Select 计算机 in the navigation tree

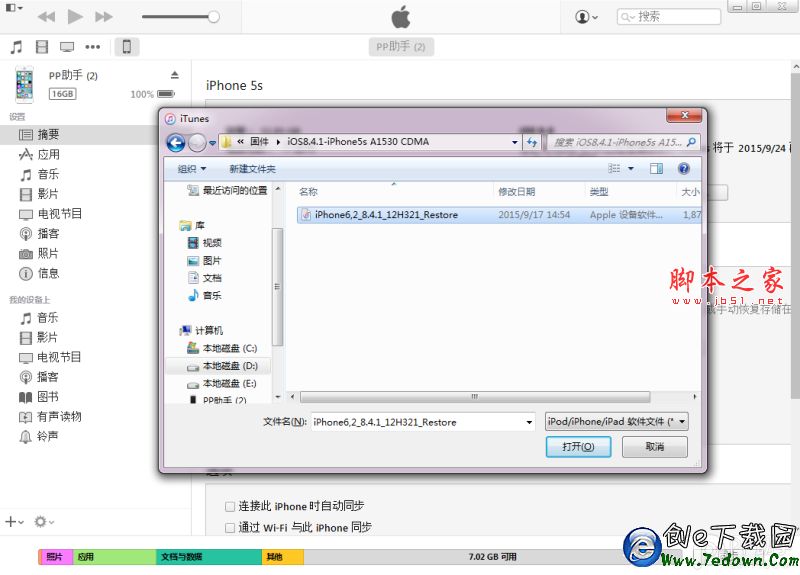[202, 331]
